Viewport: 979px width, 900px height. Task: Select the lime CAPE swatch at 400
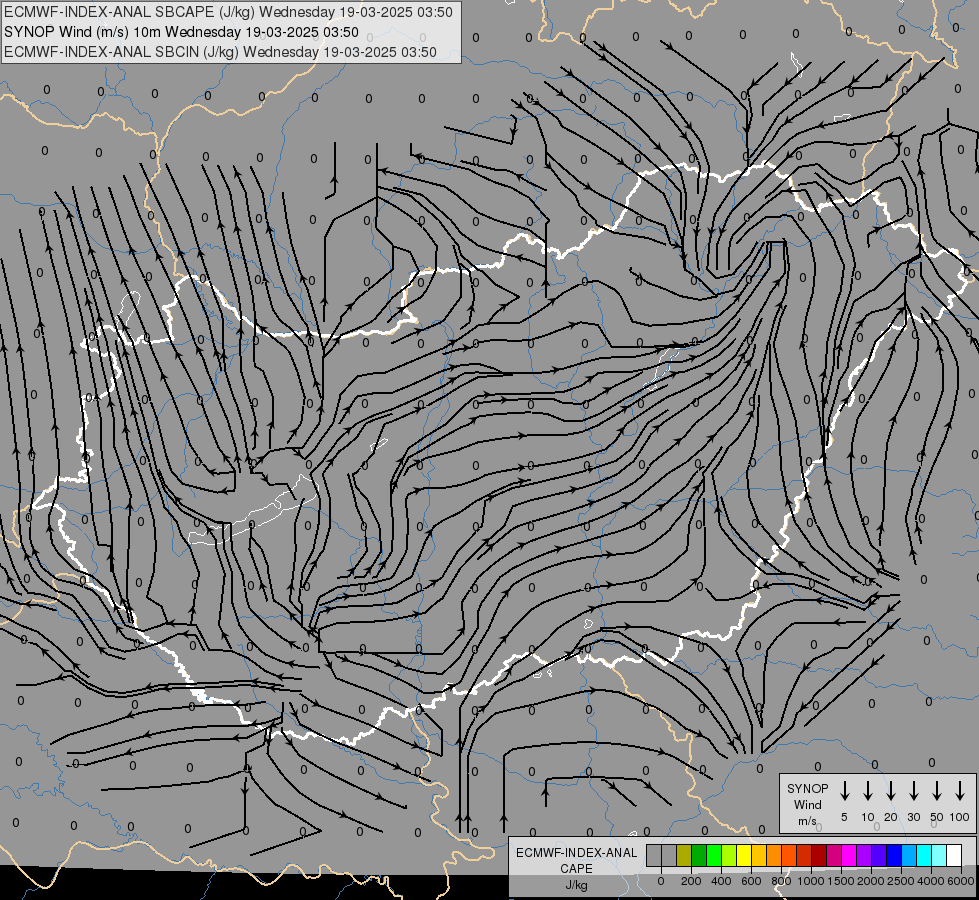(x=729, y=855)
